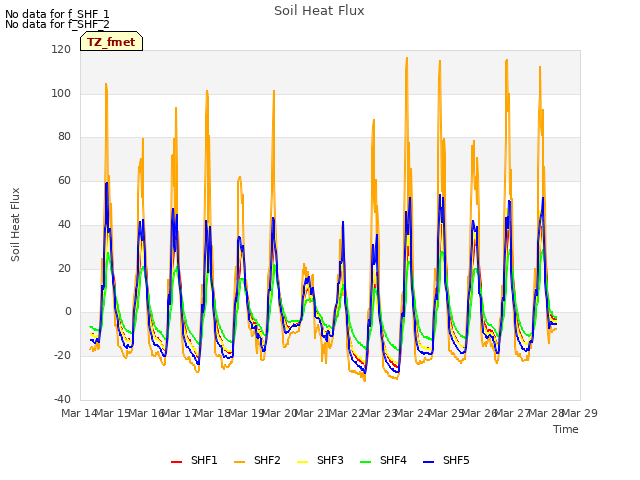The height and width of the screenshot is (480, 640).
Task: Click the vertical Soil Heat Flux axis label
Action: [x=15, y=224]
